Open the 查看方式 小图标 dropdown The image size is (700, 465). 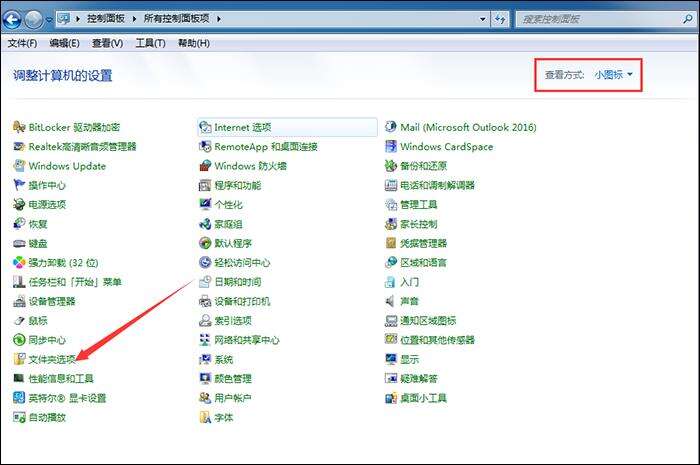point(613,75)
